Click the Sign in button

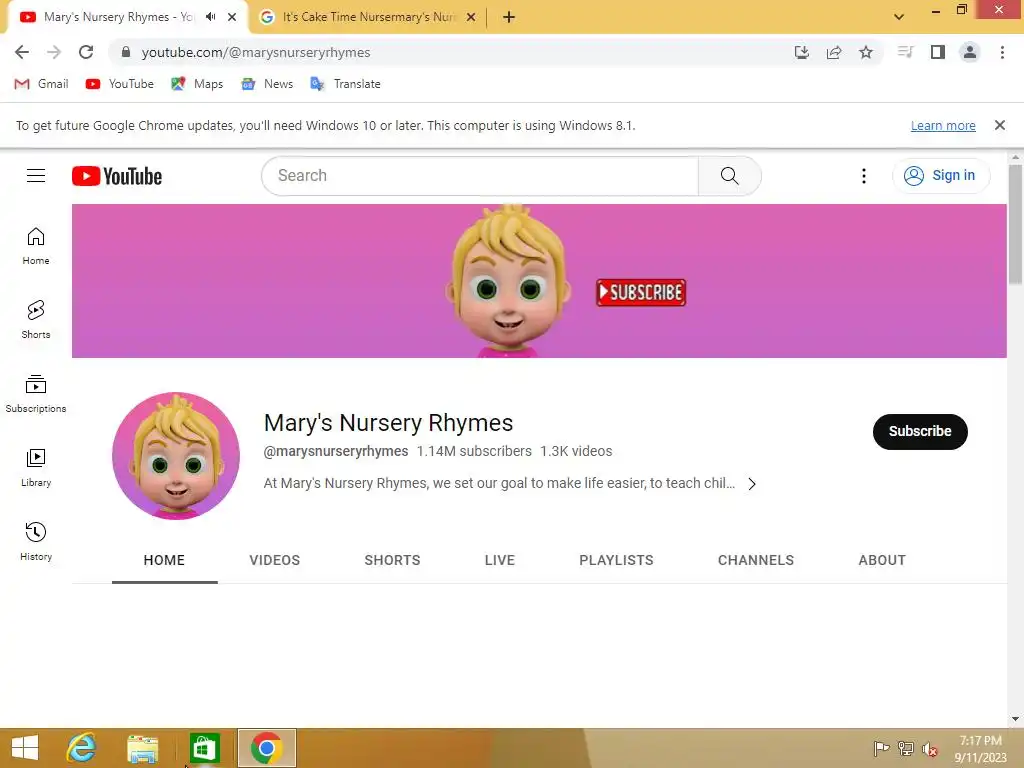point(940,176)
